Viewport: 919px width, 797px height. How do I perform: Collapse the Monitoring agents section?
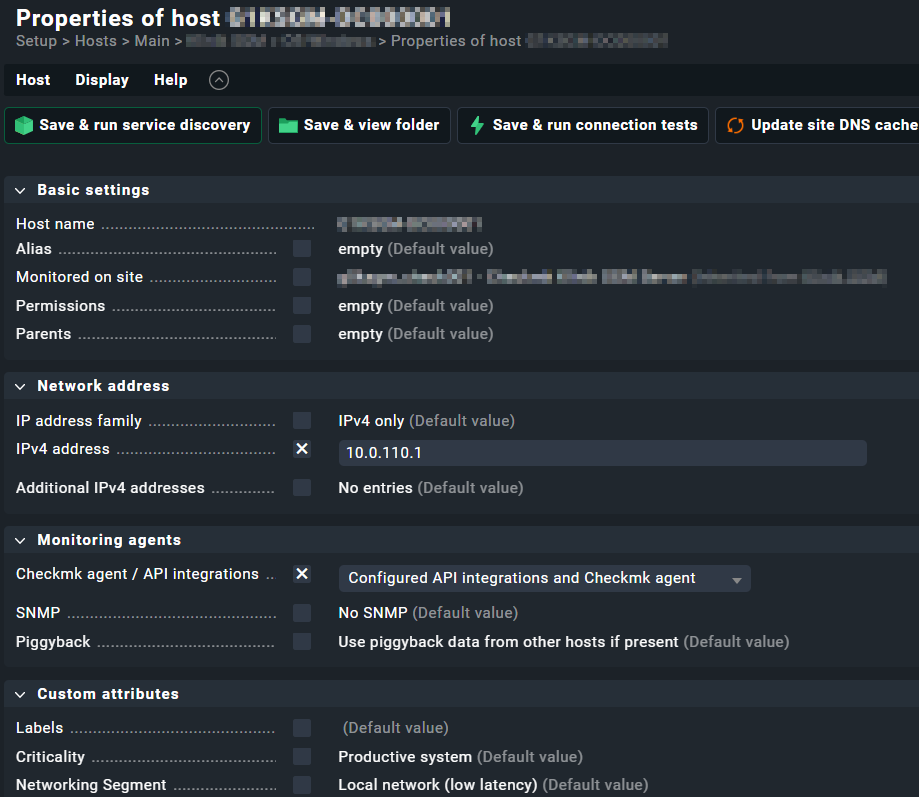[x=20, y=540]
